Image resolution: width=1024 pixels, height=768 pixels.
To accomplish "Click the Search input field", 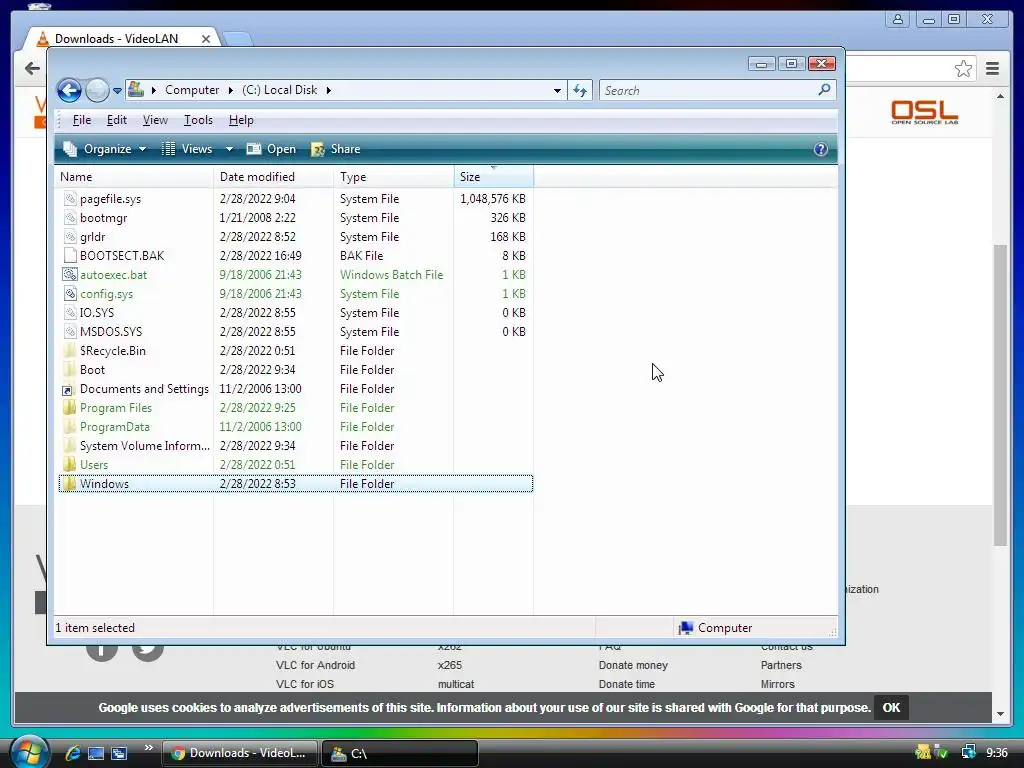I will [x=707, y=91].
